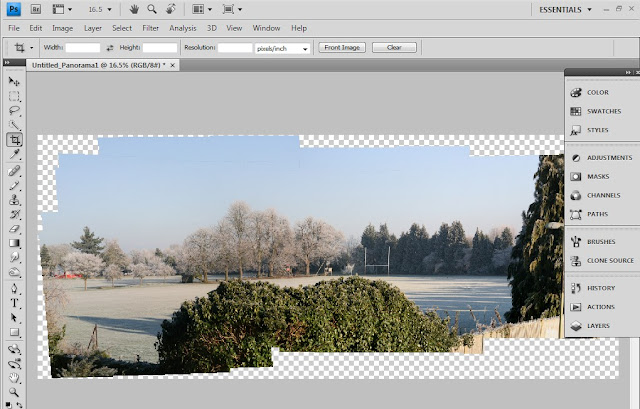
Task: Select the Clone Stamp tool
Action: (14, 200)
